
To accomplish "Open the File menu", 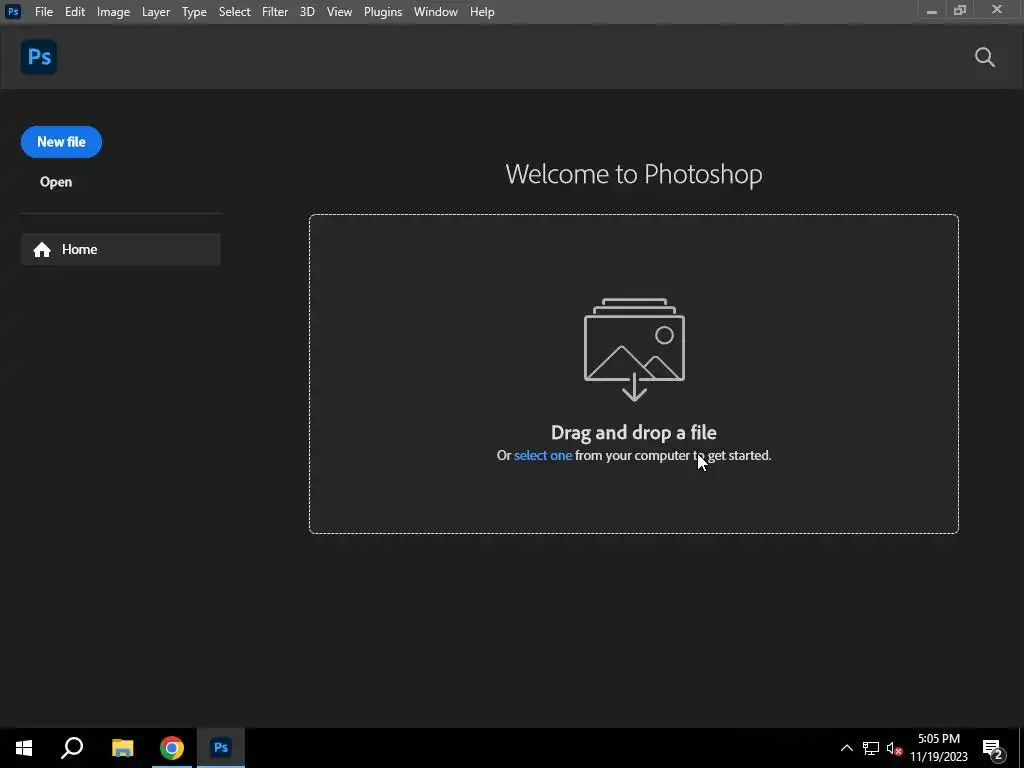I will click(x=44, y=12).
